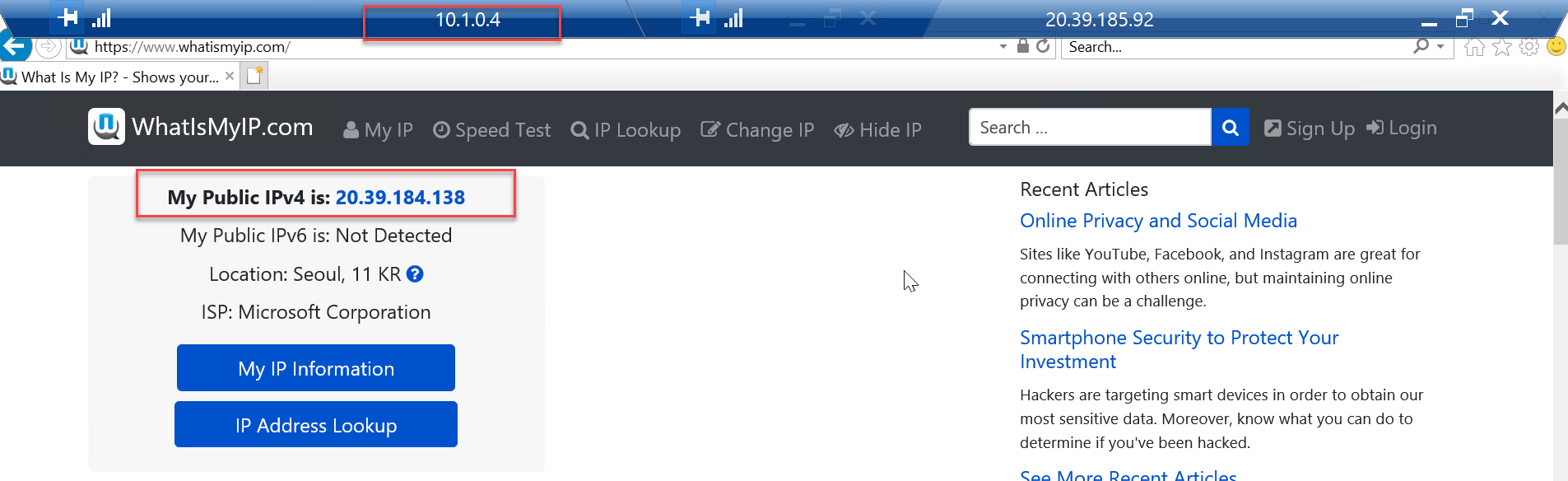Open a new browser tab
The height and width of the screenshot is (481, 1568).
(255, 76)
